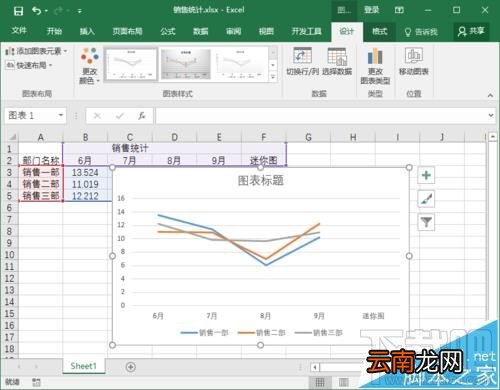Click 销售三部 gray legend entry
This screenshot has height=390, width=500.
[319, 333]
